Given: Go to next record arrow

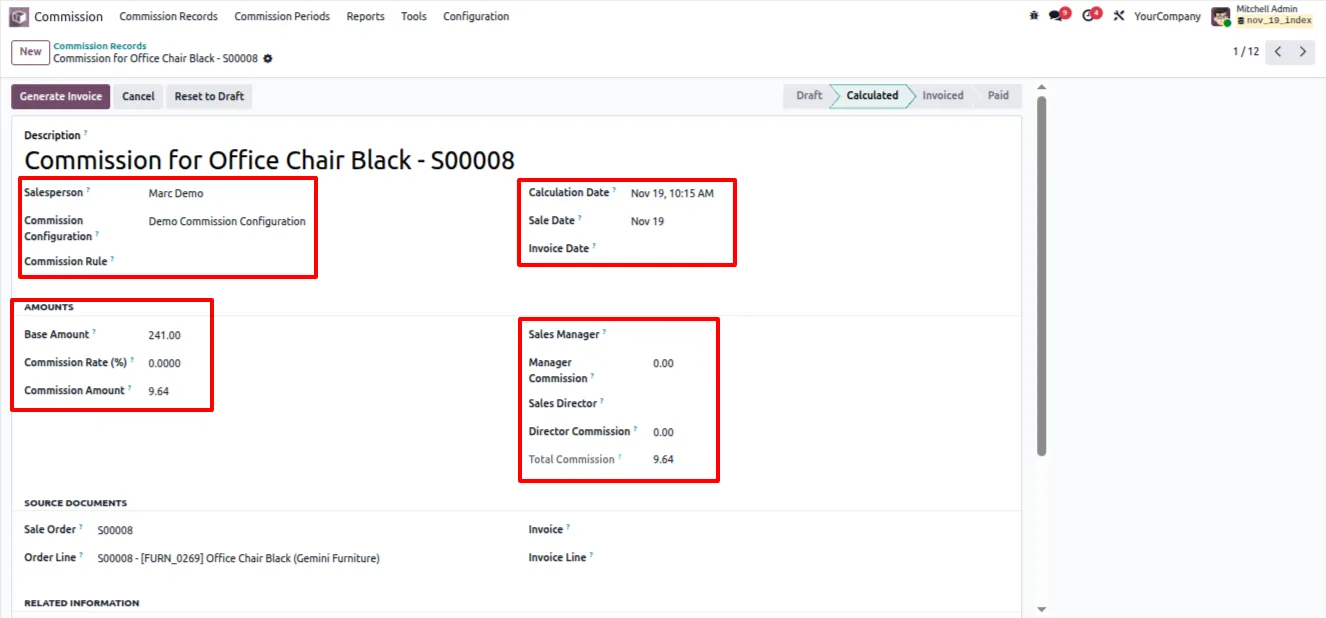Looking at the screenshot, I should pyautogui.click(x=1302, y=52).
